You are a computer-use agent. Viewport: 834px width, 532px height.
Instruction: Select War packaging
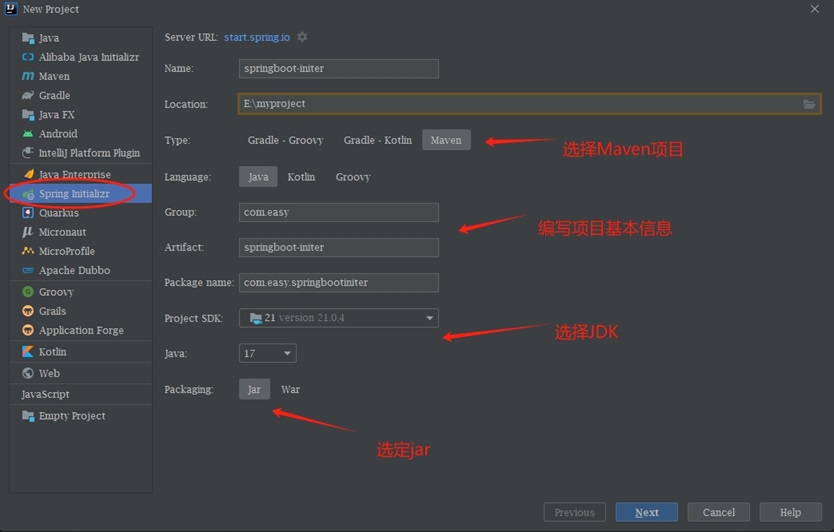(290, 389)
